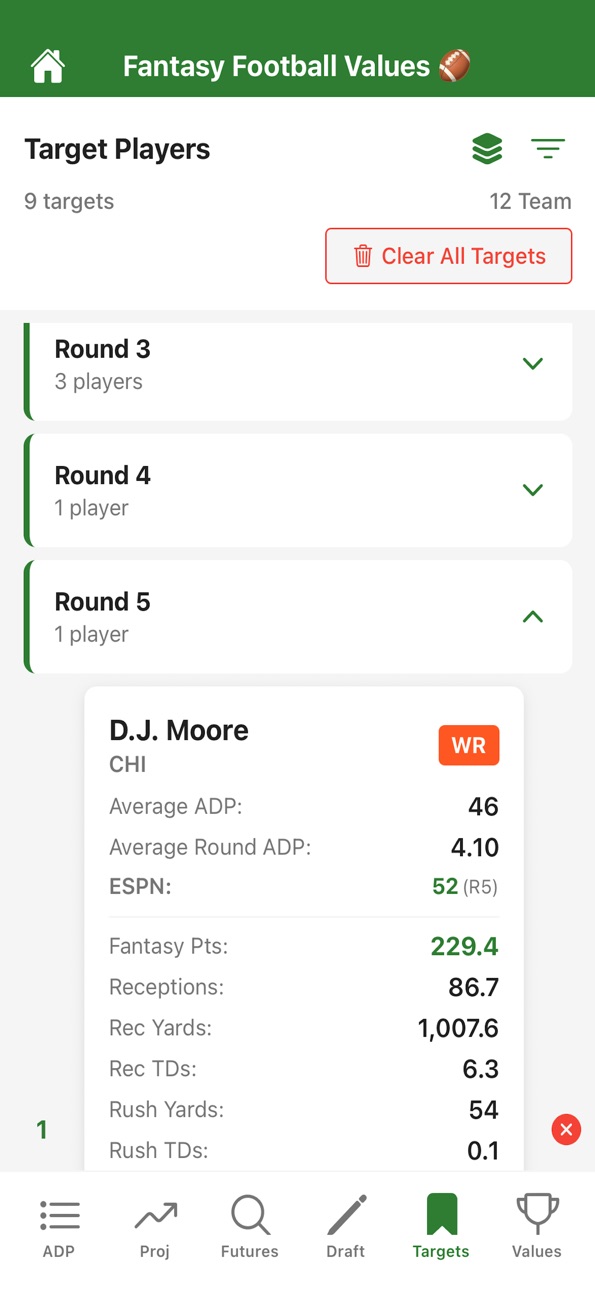Image resolution: width=595 pixels, height=1290 pixels.
Task: Collapse the Round 5 section chevron
Action: tap(533, 617)
